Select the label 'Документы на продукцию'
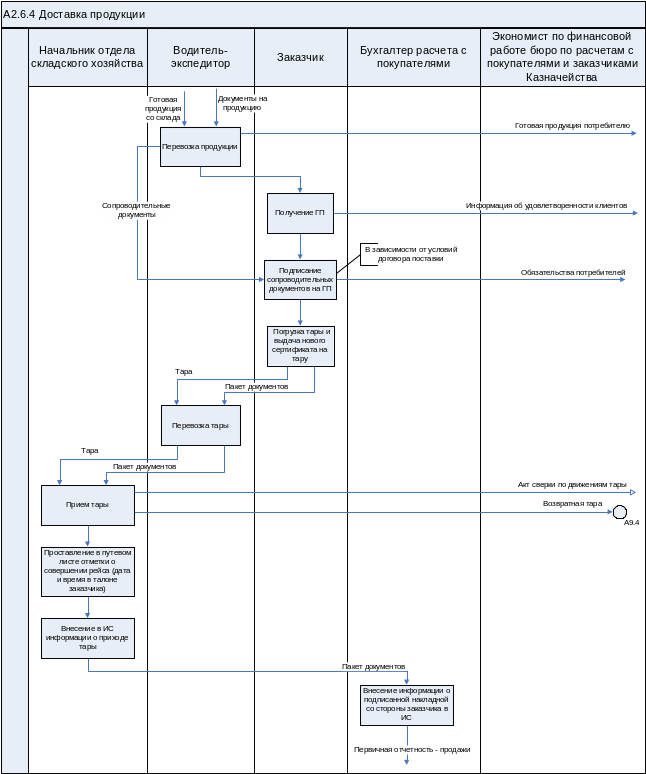The width and height of the screenshot is (646, 774). [242, 103]
